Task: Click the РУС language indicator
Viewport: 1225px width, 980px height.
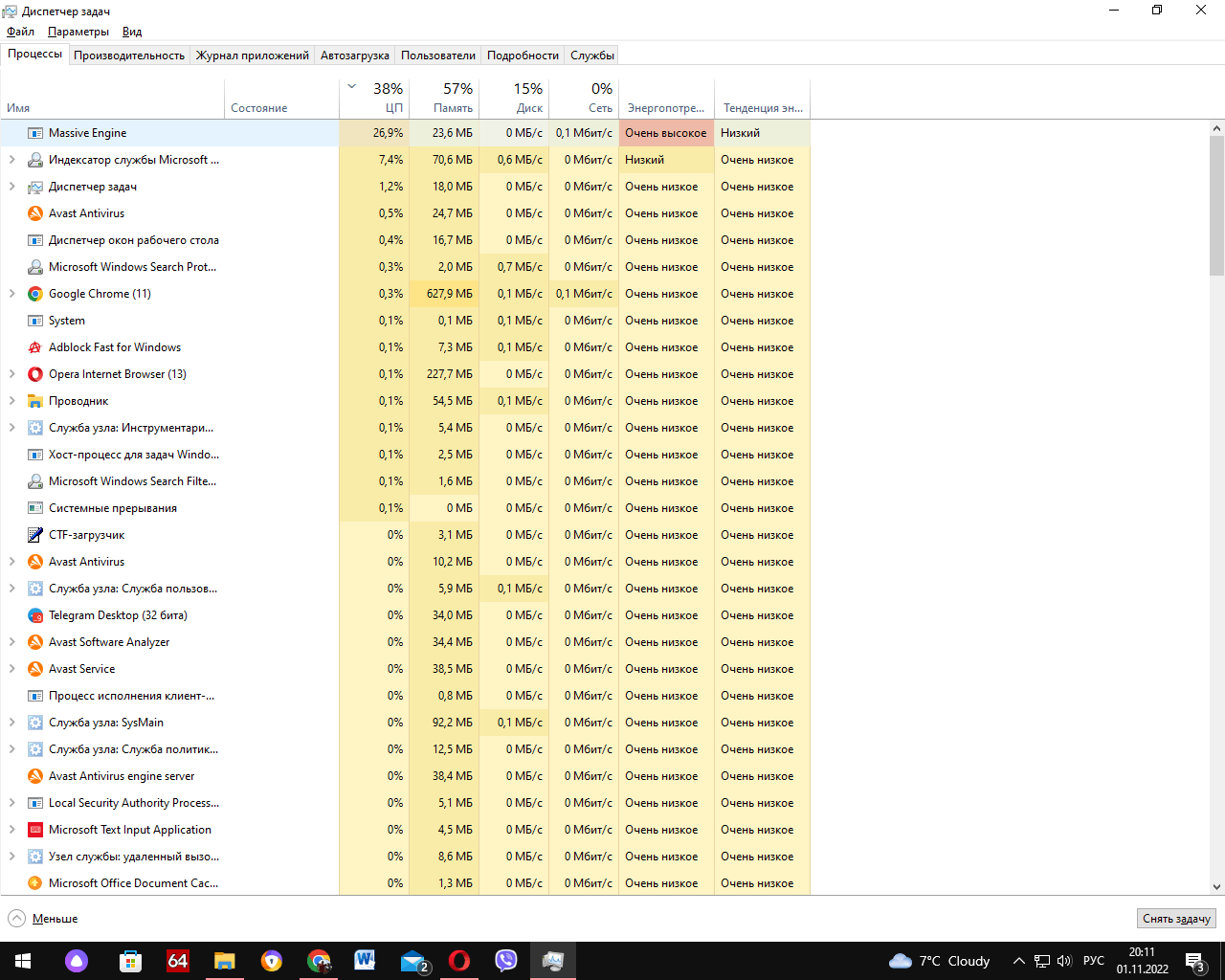Action: [x=1094, y=961]
